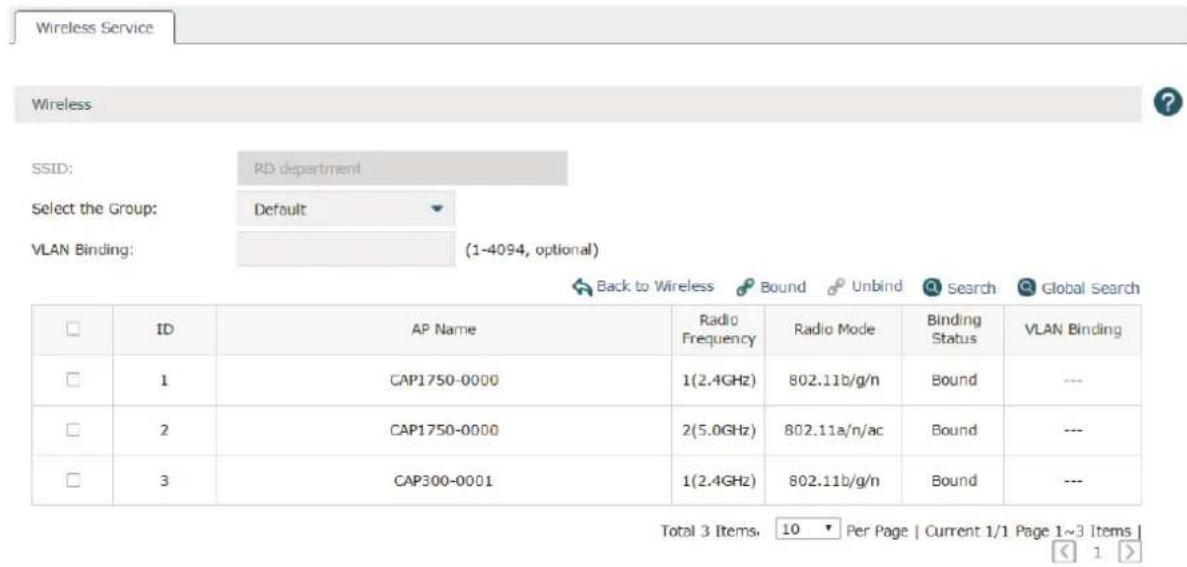
Task: Open the items per page dropdown
Action: [x=808, y=531]
